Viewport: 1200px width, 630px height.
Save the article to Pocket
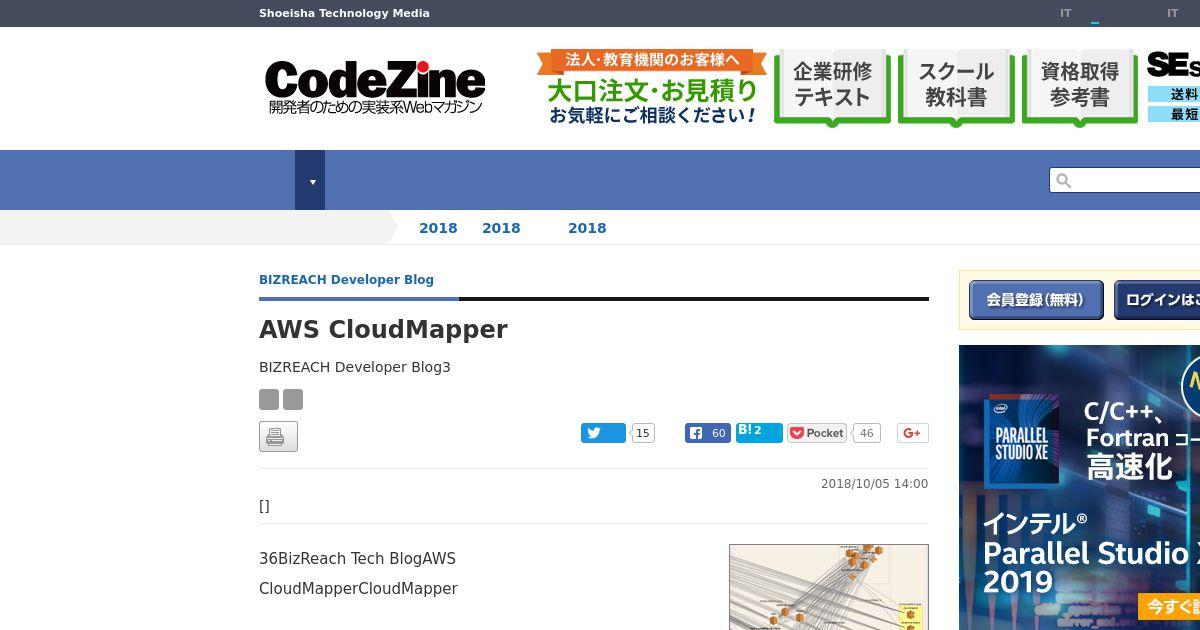pyautogui.click(x=817, y=433)
